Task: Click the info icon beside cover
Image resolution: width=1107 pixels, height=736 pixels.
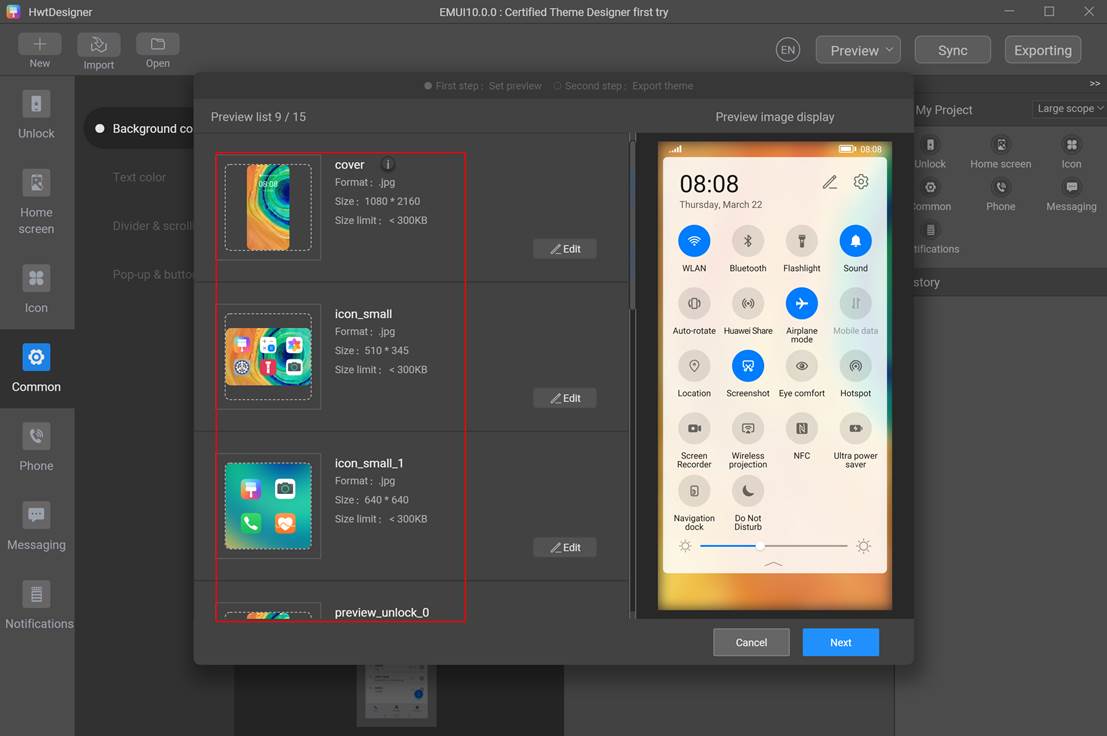Action: [388, 165]
